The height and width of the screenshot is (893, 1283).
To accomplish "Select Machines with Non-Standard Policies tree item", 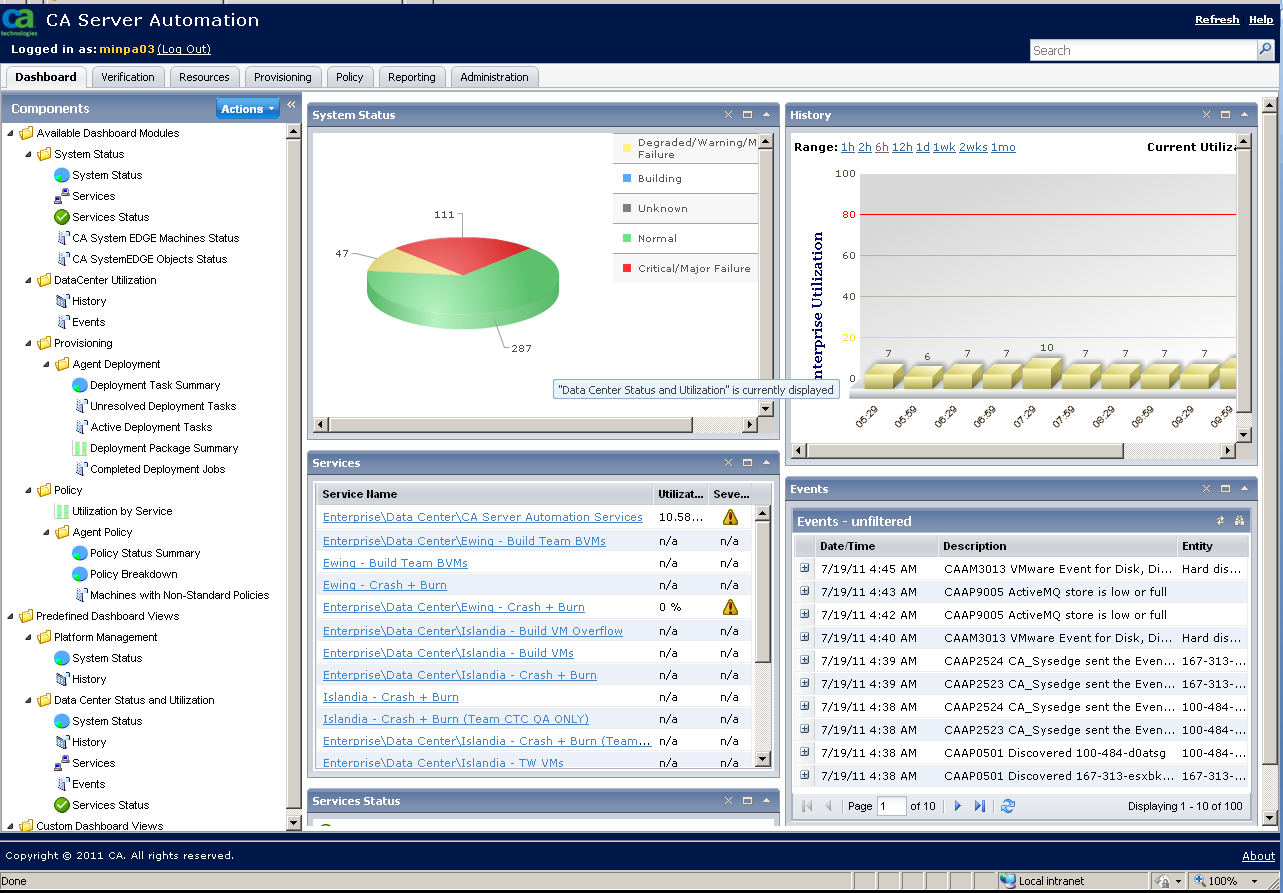I will coord(179,595).
